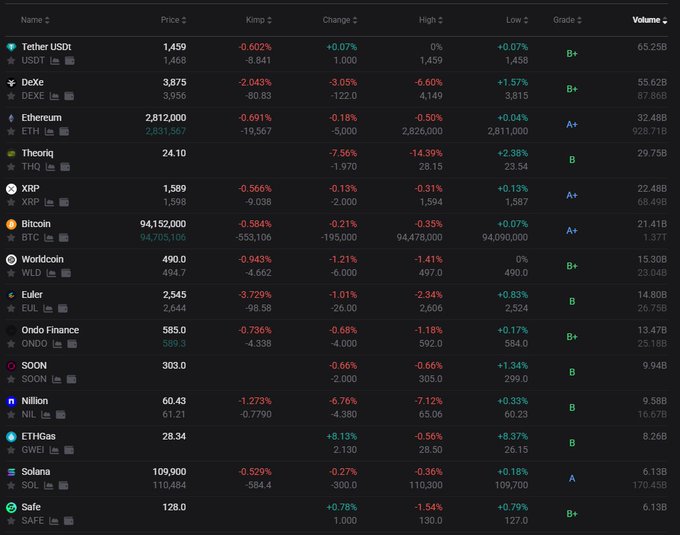The width and height of the screenshot is (680, 535).
Task: Open the BTC exchange panel icon
Action: tap(64, 238)
